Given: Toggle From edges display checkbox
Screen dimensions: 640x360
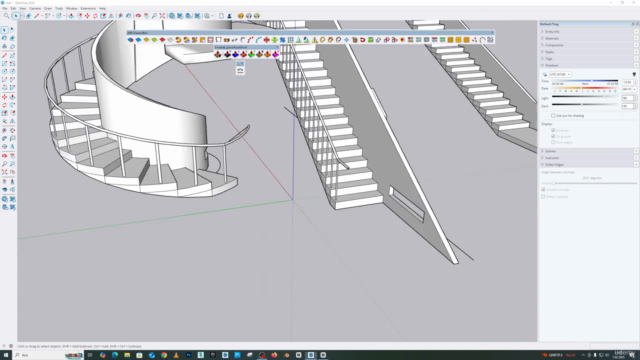Looking at the screenshot, I should (553, 142).
